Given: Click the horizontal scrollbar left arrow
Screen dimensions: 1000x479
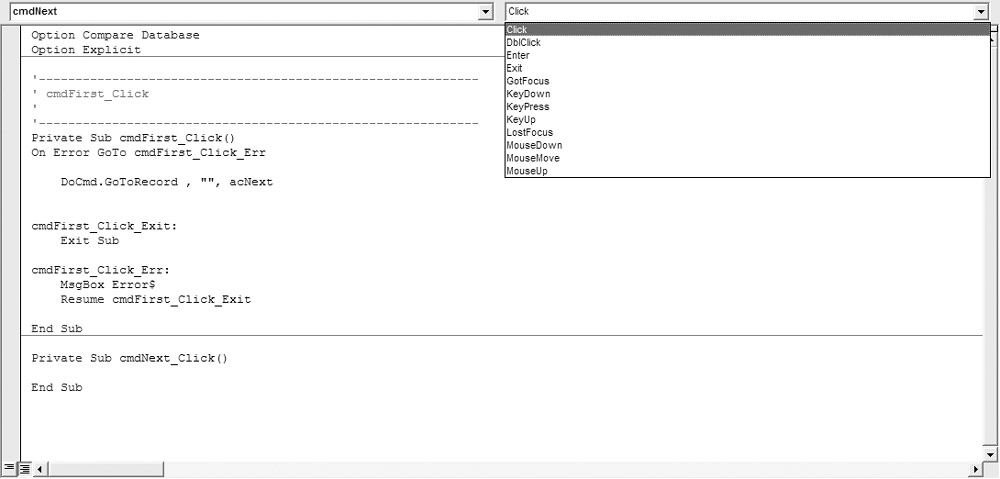Looking at the screenshot, I should click(x=40, y=469).
